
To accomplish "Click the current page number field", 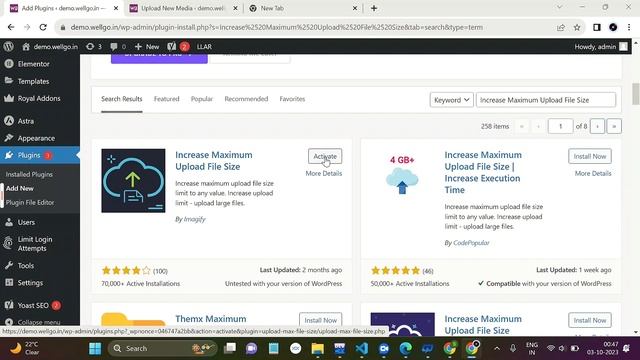I will click(x=560, y=126).
